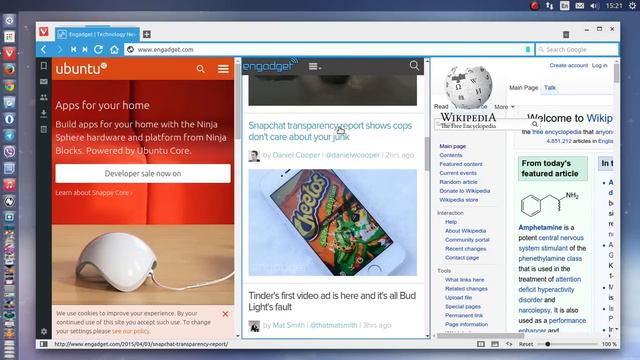Toggle images icon in status bar
This screenshot has width=640, height=360.
tap(495, 344)
